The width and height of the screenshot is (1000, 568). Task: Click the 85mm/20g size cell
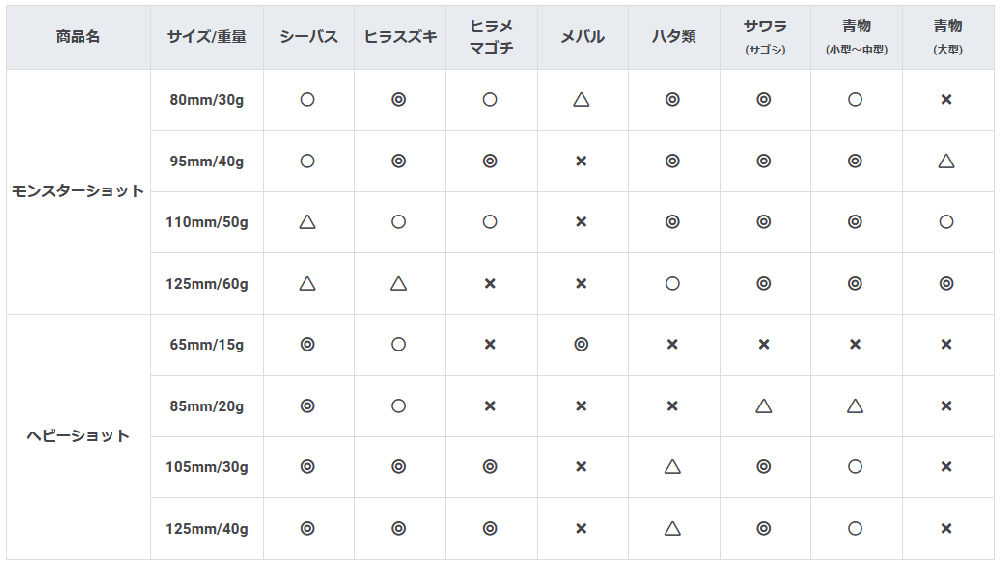(207, 405)
